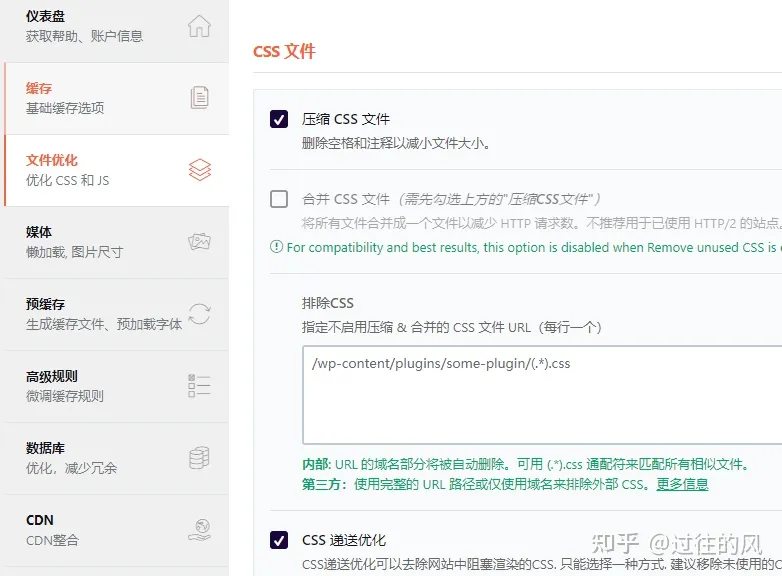Click the CDN globe icon
The width and height of the screenshot is (782, 576).
199,530
